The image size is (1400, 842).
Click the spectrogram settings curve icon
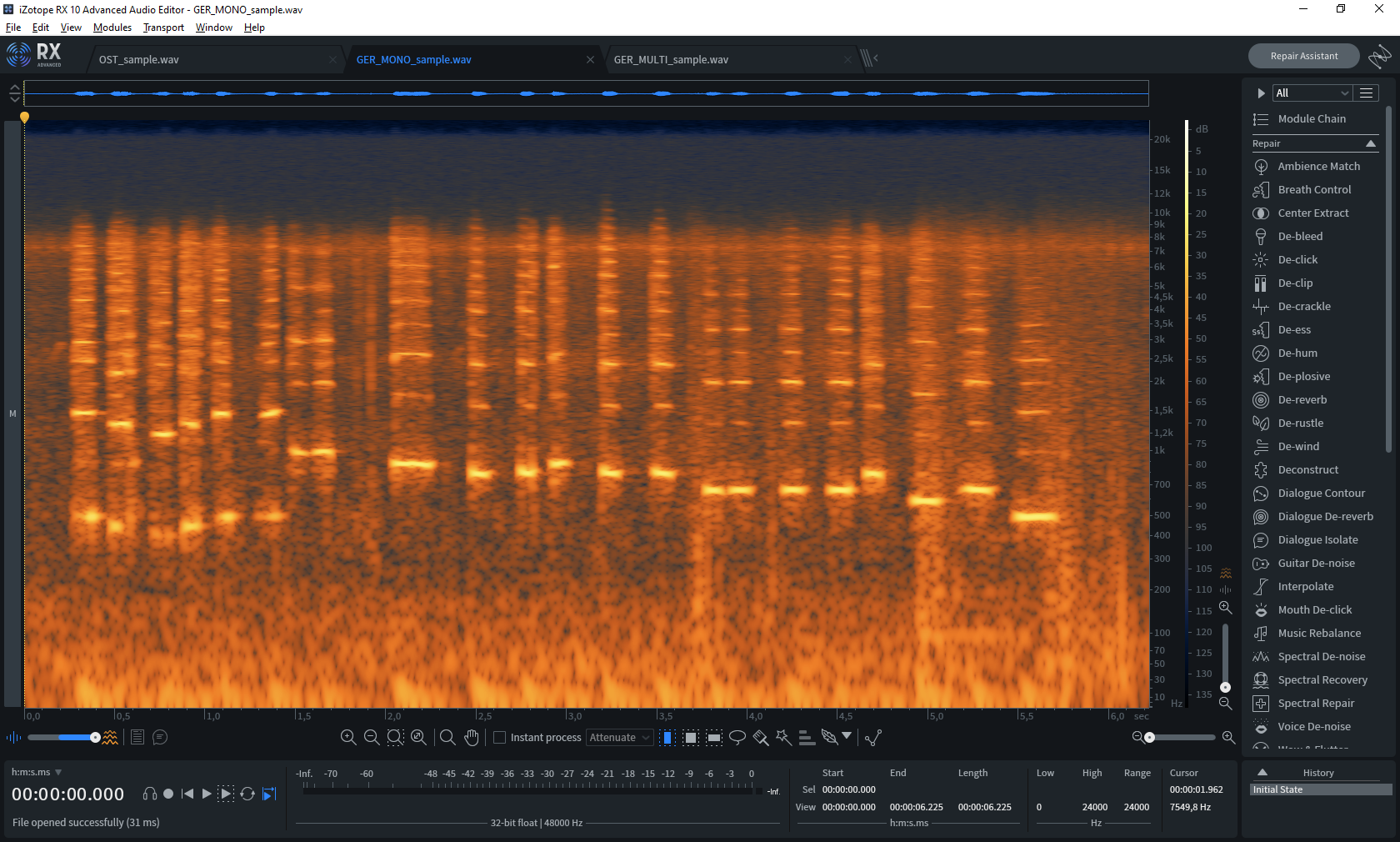coord(873,738)
